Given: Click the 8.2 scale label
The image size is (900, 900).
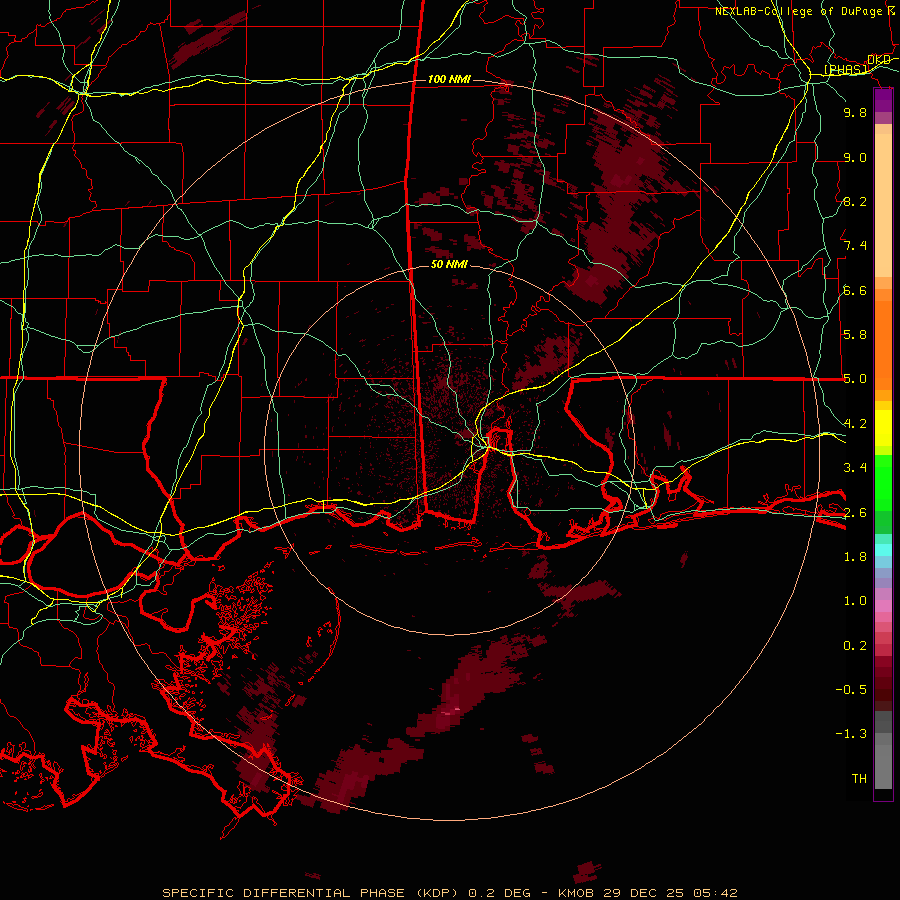Looking at the screenshot, I should click(x=855, y=201).
